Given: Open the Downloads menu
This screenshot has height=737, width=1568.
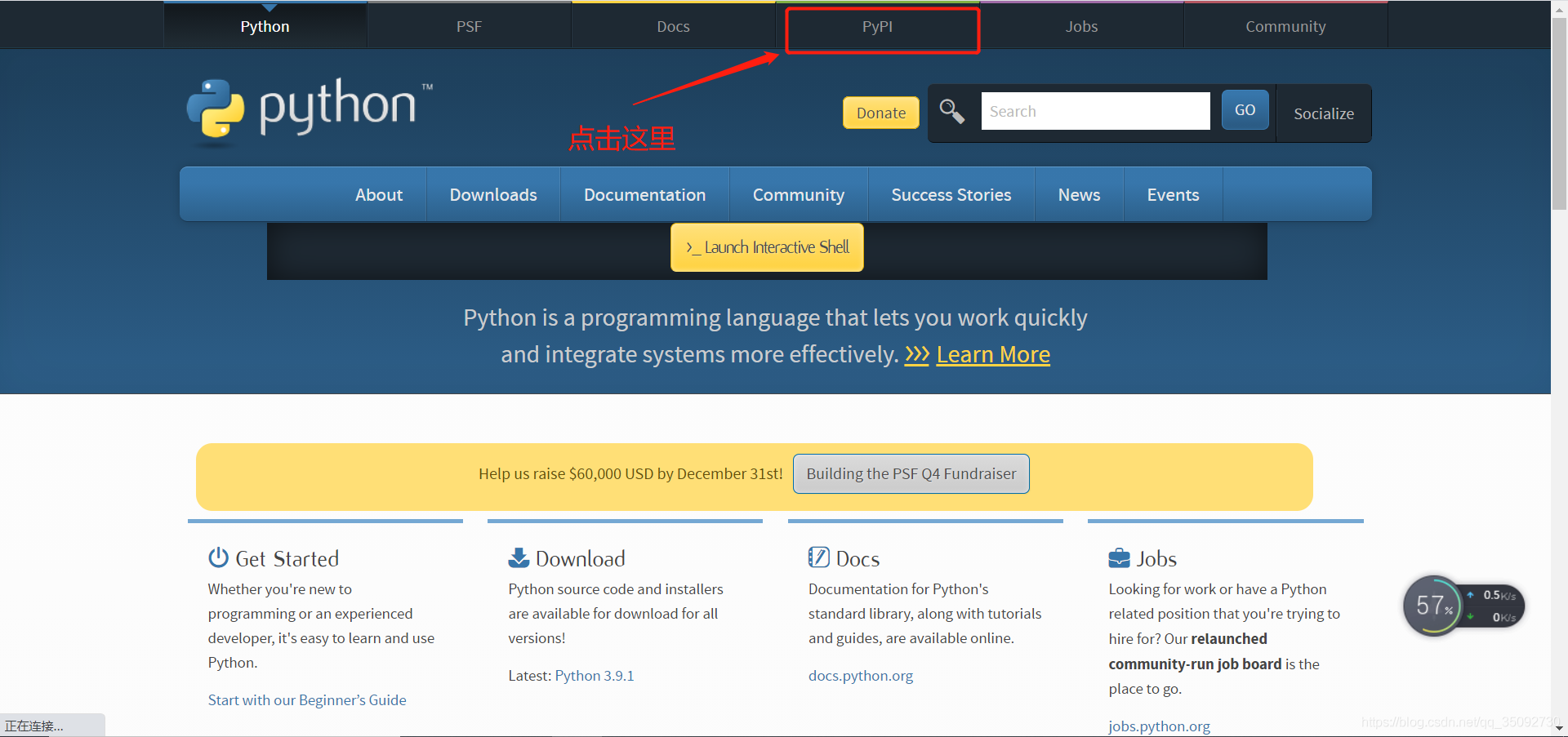Looking at the screenshot, I should (493, 194).
